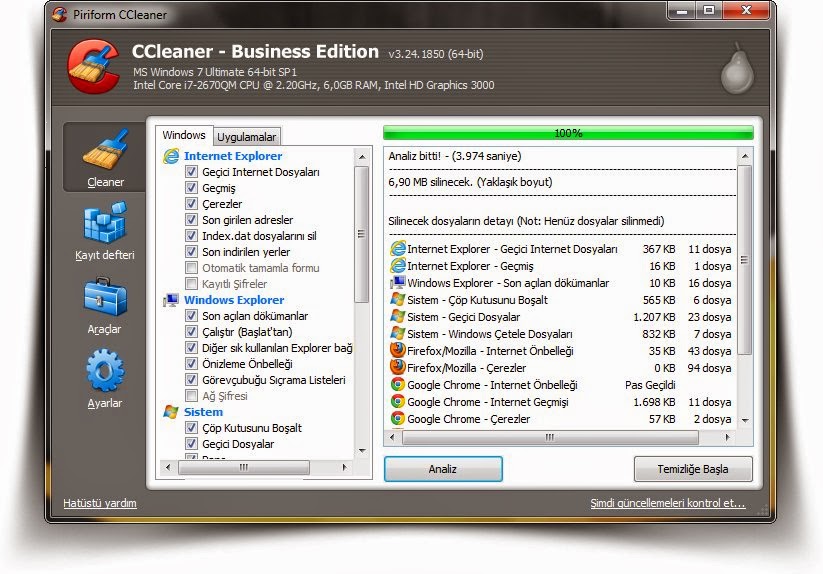This screenshot has width=823, height=574.
Task: Click left arrow of results horizontal scrollbar
Action: (392, 437)
